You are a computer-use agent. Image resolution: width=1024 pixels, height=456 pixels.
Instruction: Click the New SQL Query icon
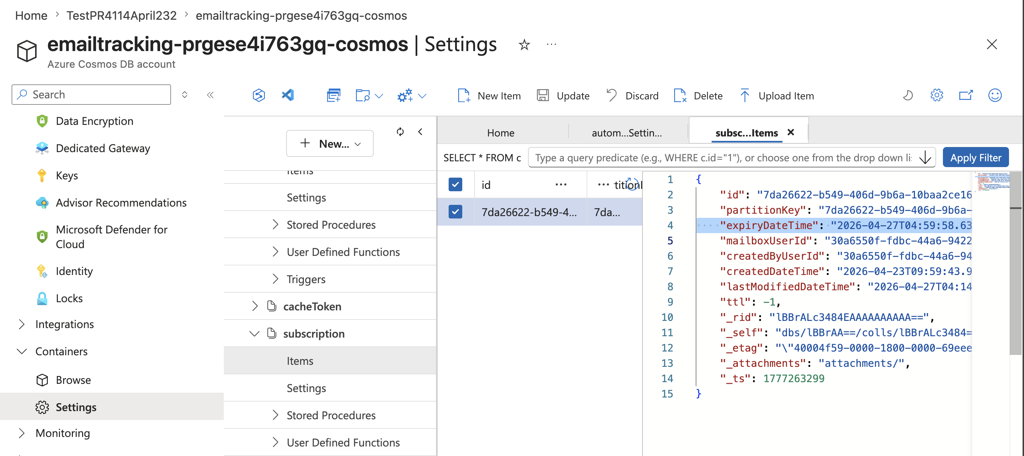tap(334, 95)
